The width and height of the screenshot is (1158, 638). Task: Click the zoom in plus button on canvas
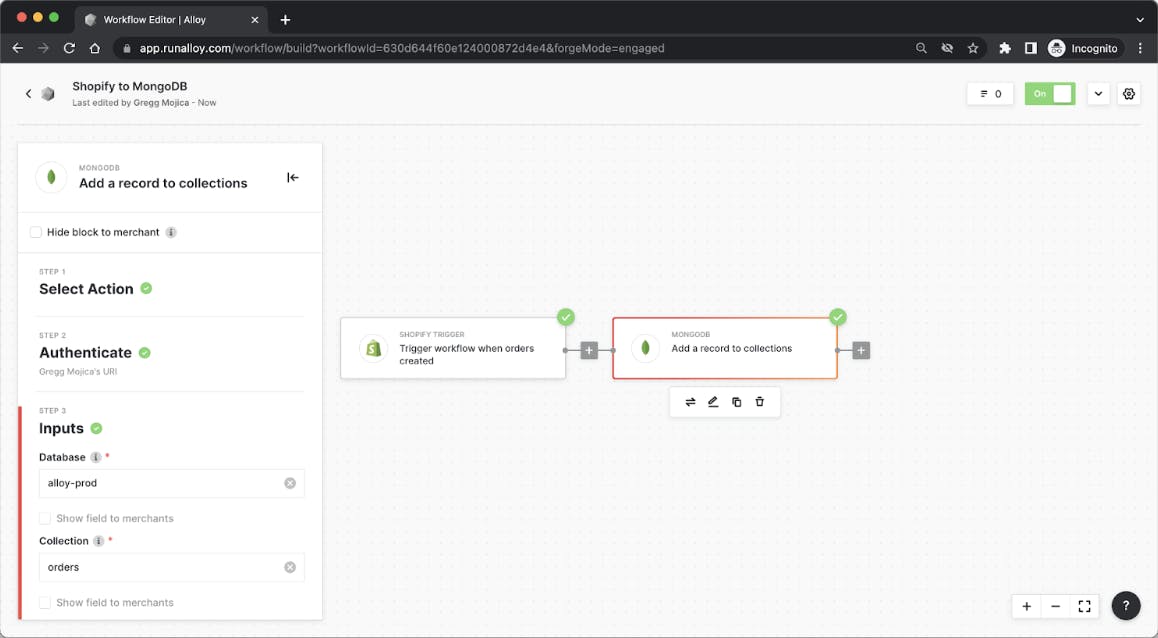1026,606
